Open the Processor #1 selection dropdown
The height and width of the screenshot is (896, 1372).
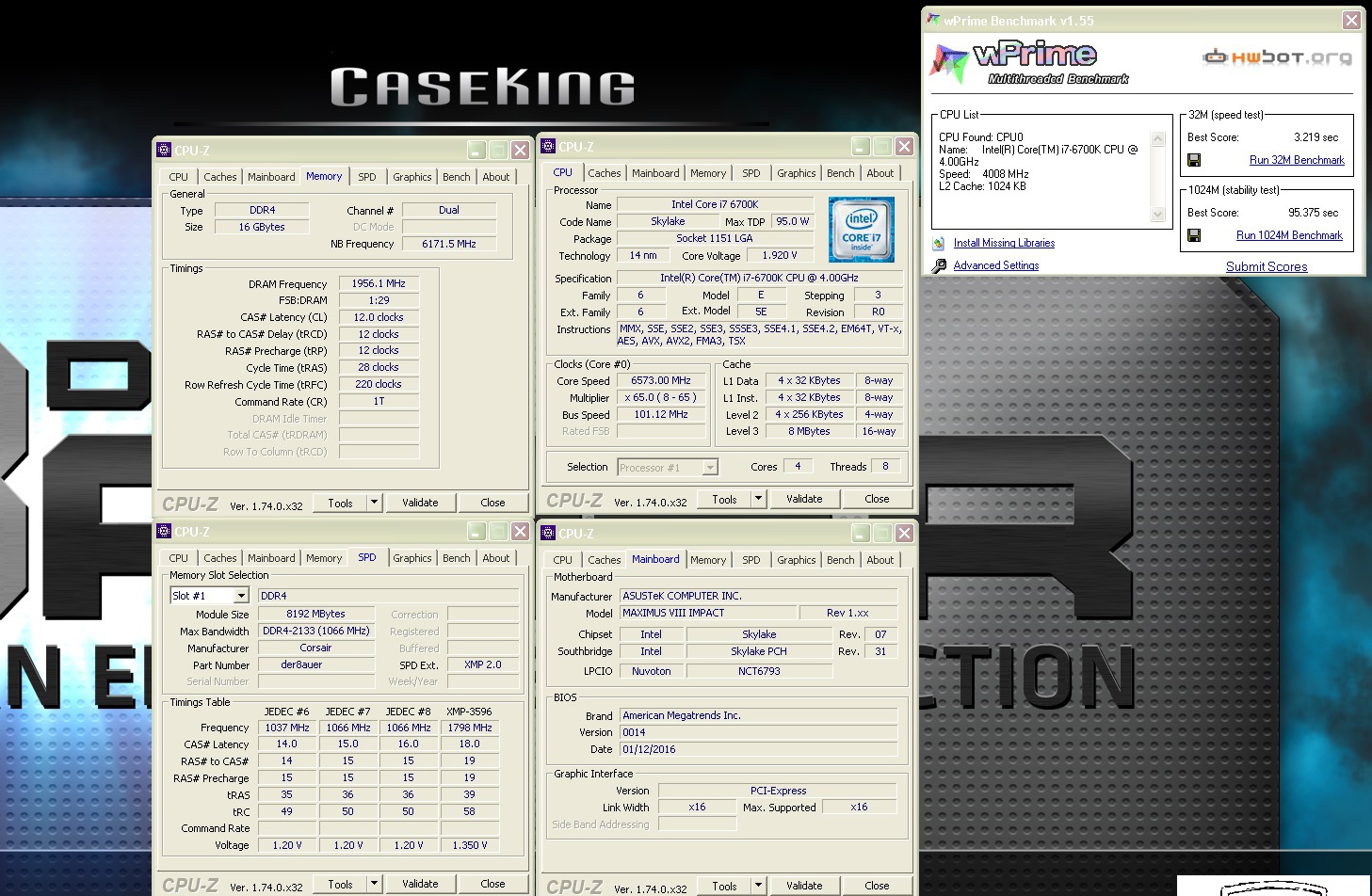coord(710,468)
